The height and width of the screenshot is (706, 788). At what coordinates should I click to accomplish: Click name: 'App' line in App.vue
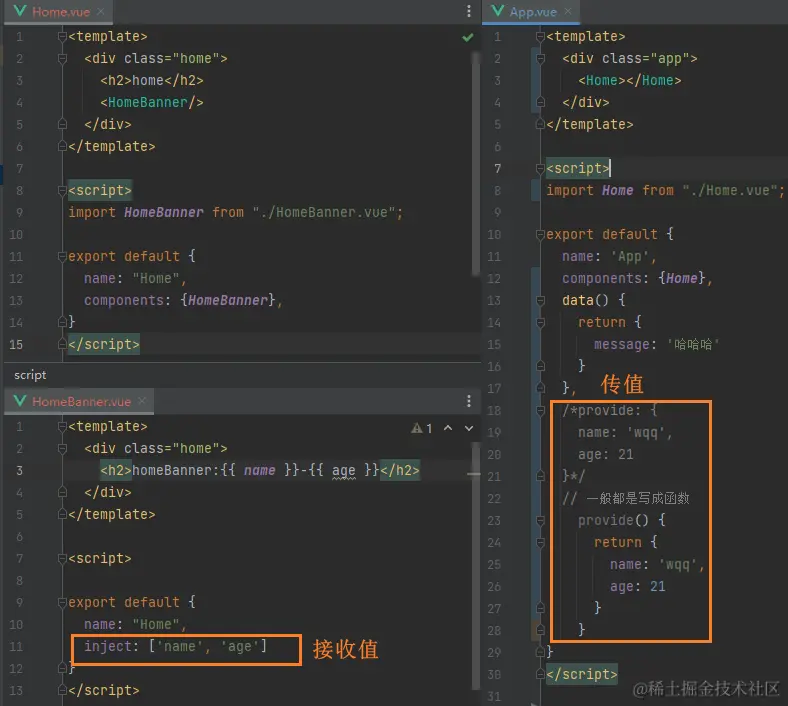[x=609, y=257]
